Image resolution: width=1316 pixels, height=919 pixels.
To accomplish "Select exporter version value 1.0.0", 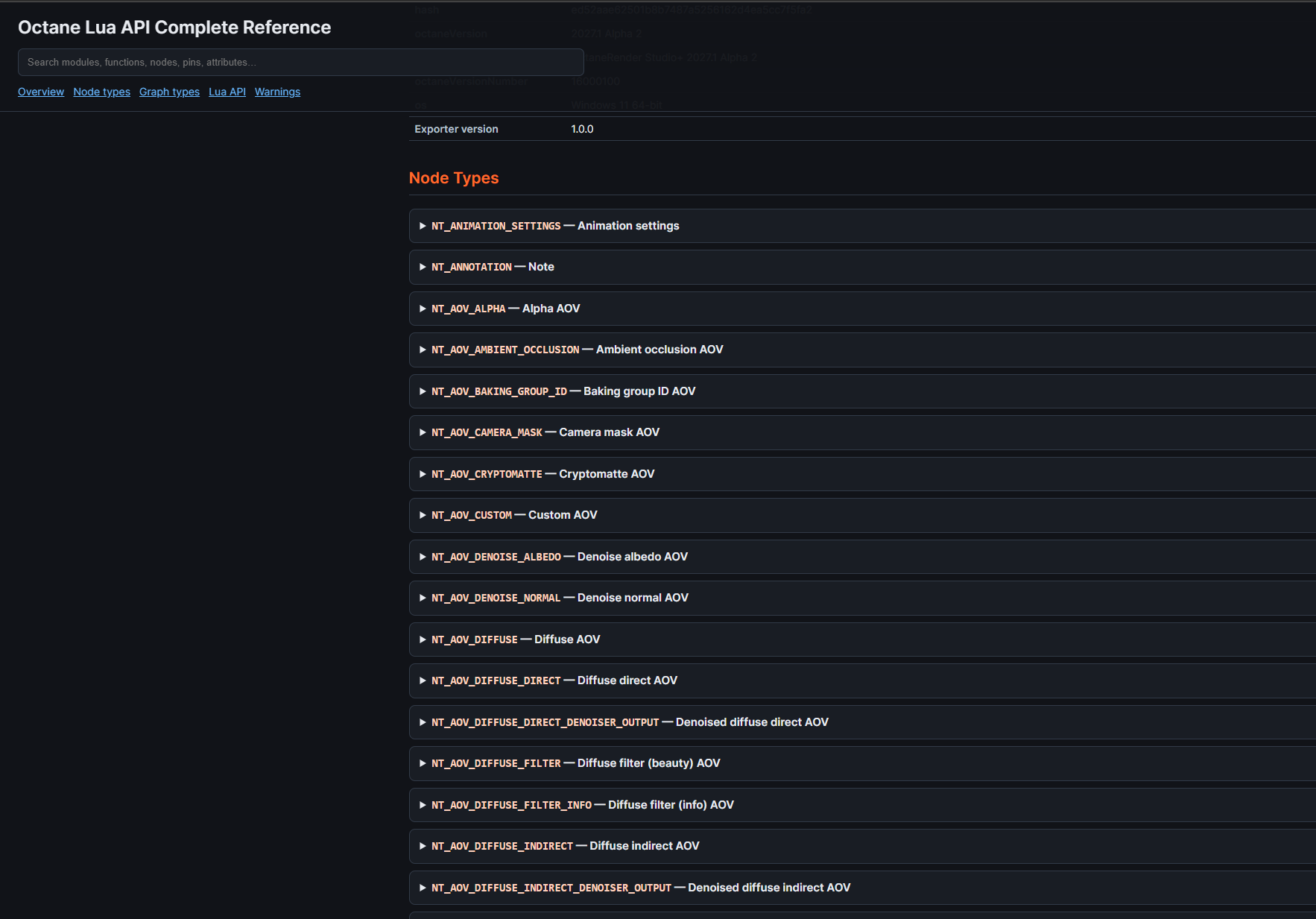I will click(582, 129).
